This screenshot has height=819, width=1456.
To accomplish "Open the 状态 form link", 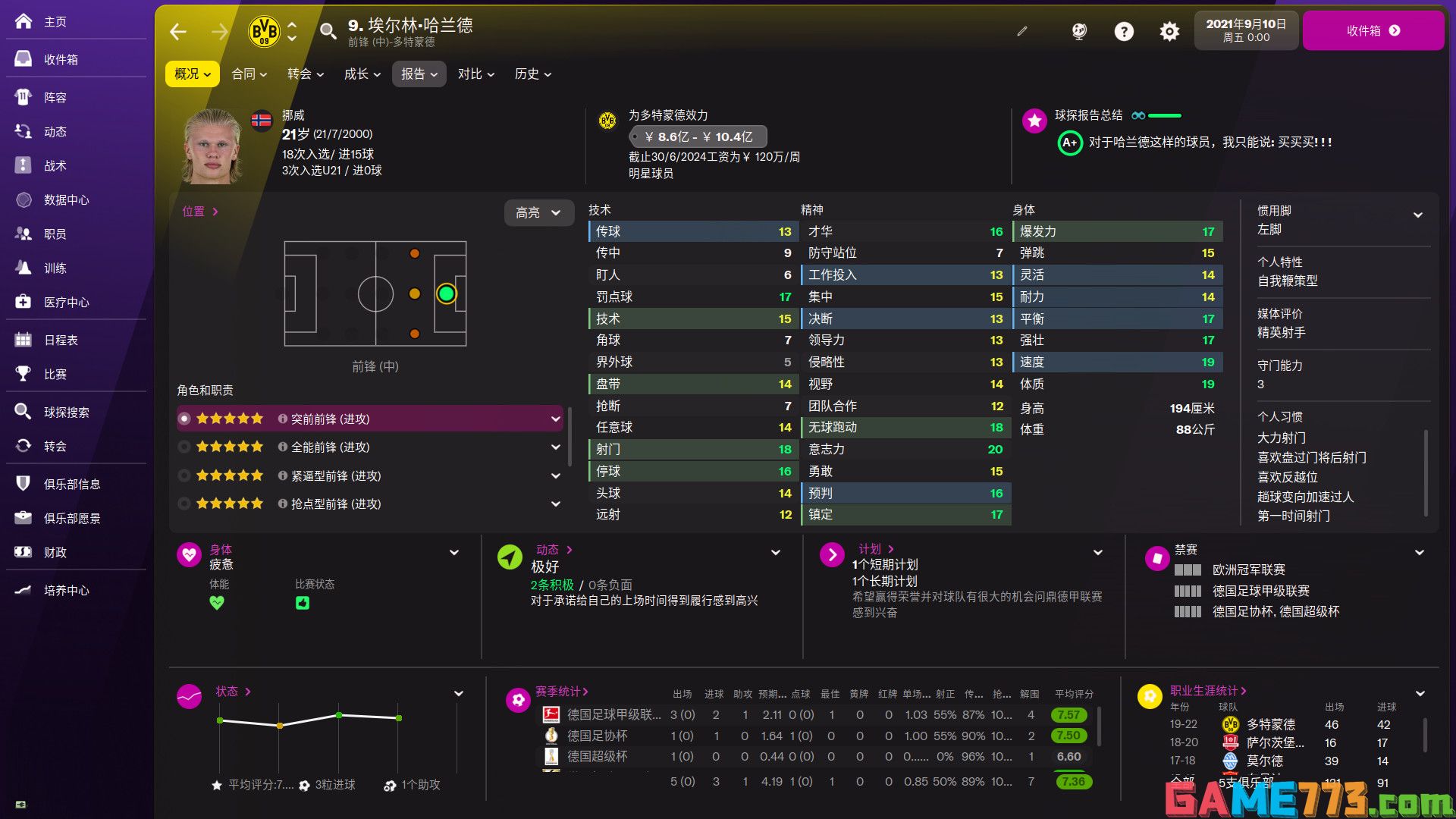I will [233, 692].
